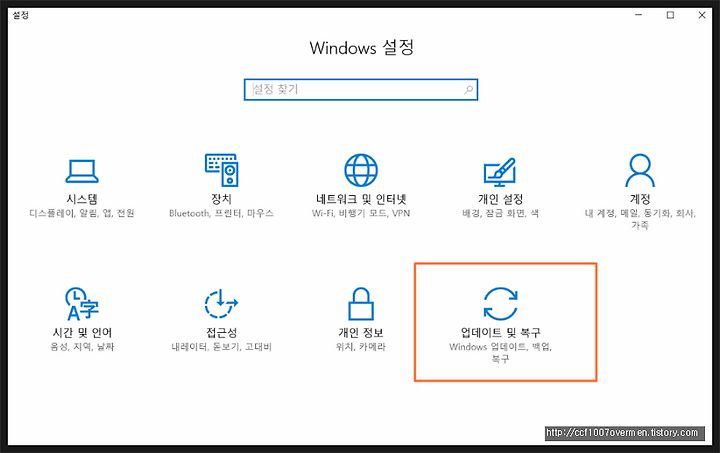Screen dimensions: 720x453
Task: Click the 설정 찾기 search field
Action: (361, 89)
